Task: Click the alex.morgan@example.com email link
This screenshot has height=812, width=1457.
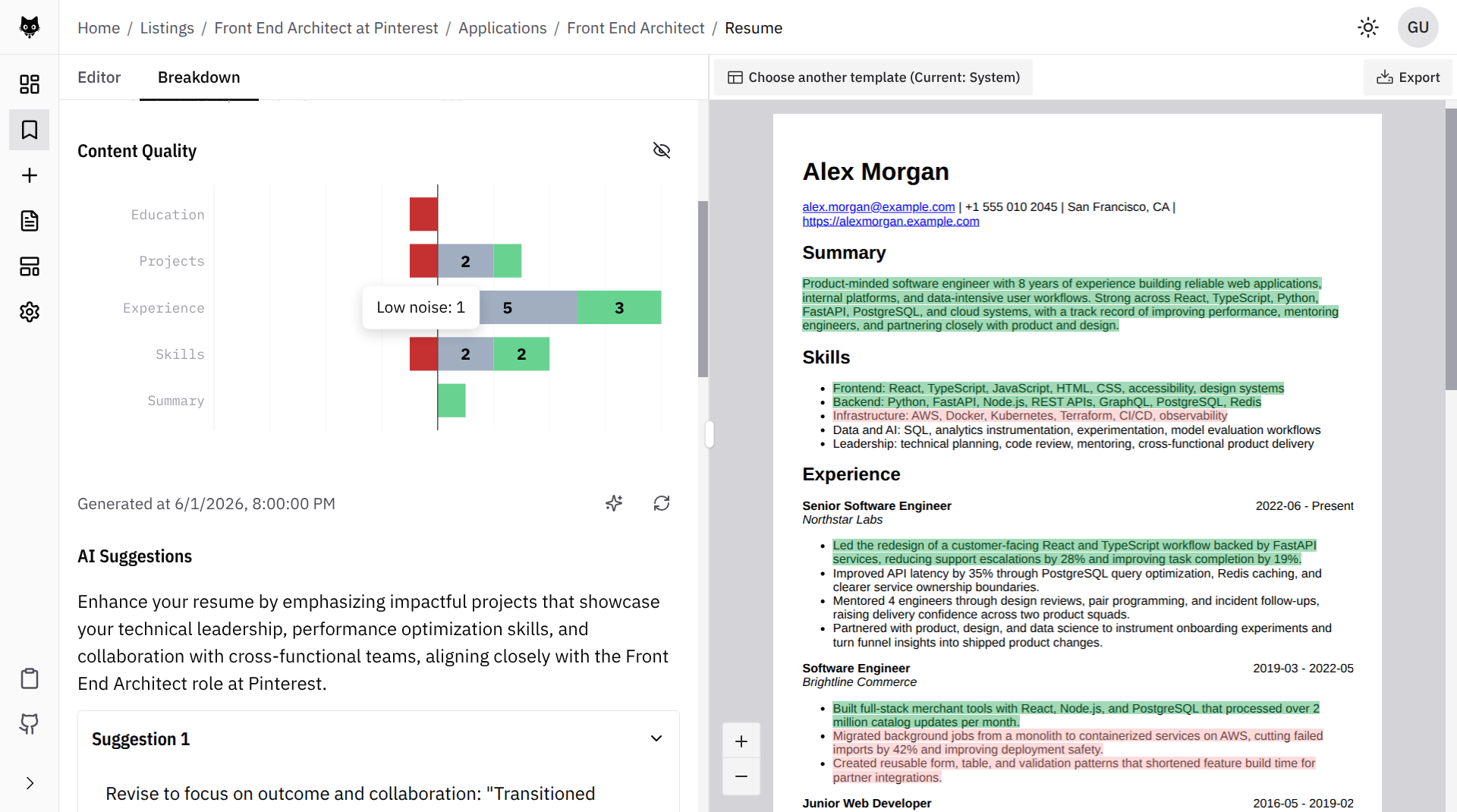Action: point(879,206)
